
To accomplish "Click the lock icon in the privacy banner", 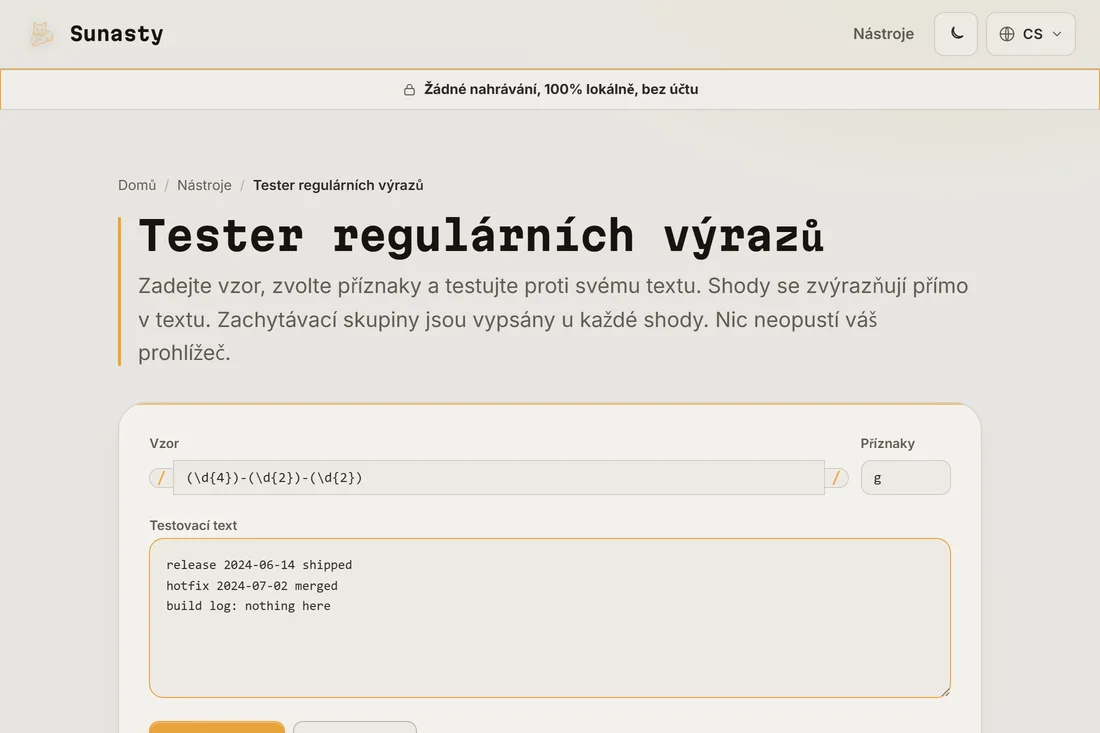I will pyautogui.click(x=409, y=90).
